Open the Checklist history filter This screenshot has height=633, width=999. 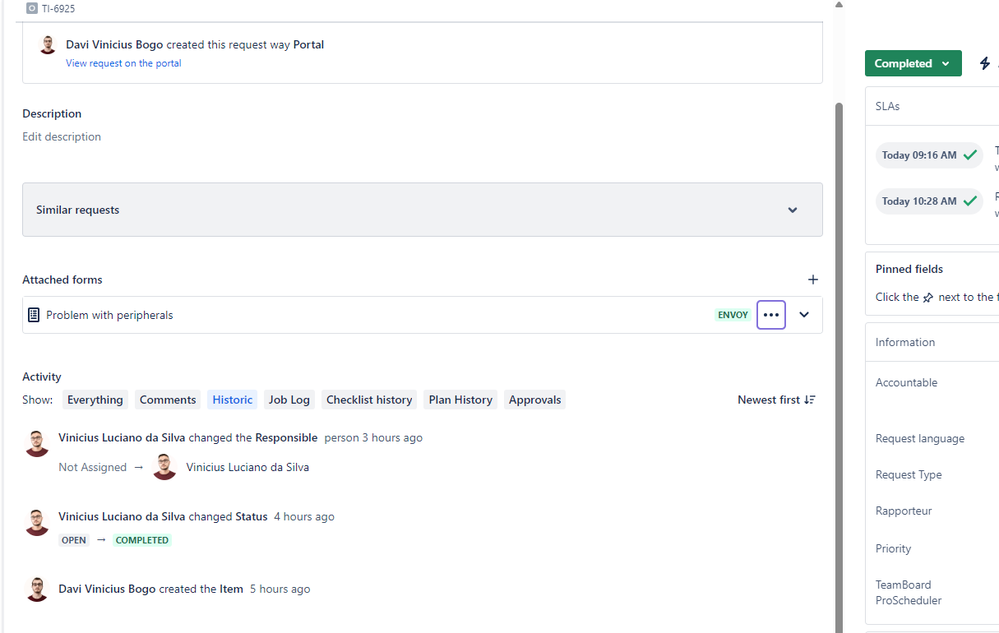pos(369,400)
